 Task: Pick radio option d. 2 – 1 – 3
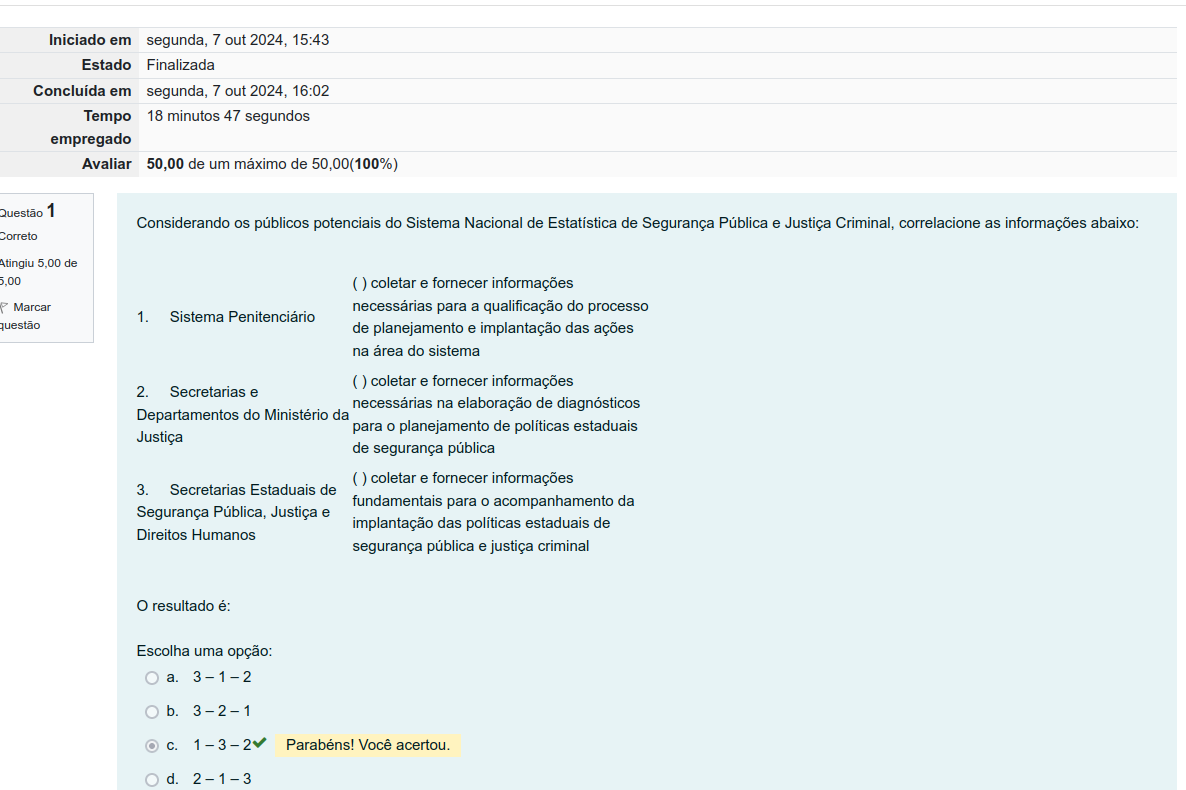pos(152,780)
